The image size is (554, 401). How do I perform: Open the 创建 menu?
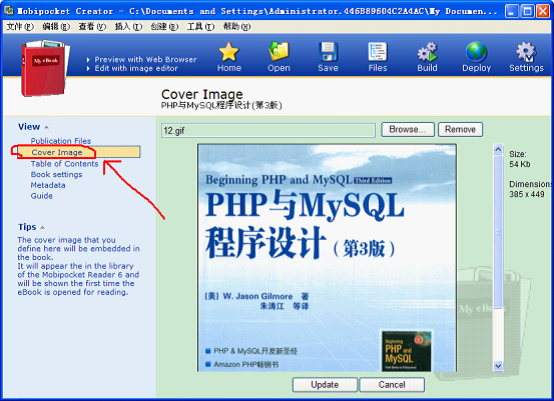coord(164,26)
